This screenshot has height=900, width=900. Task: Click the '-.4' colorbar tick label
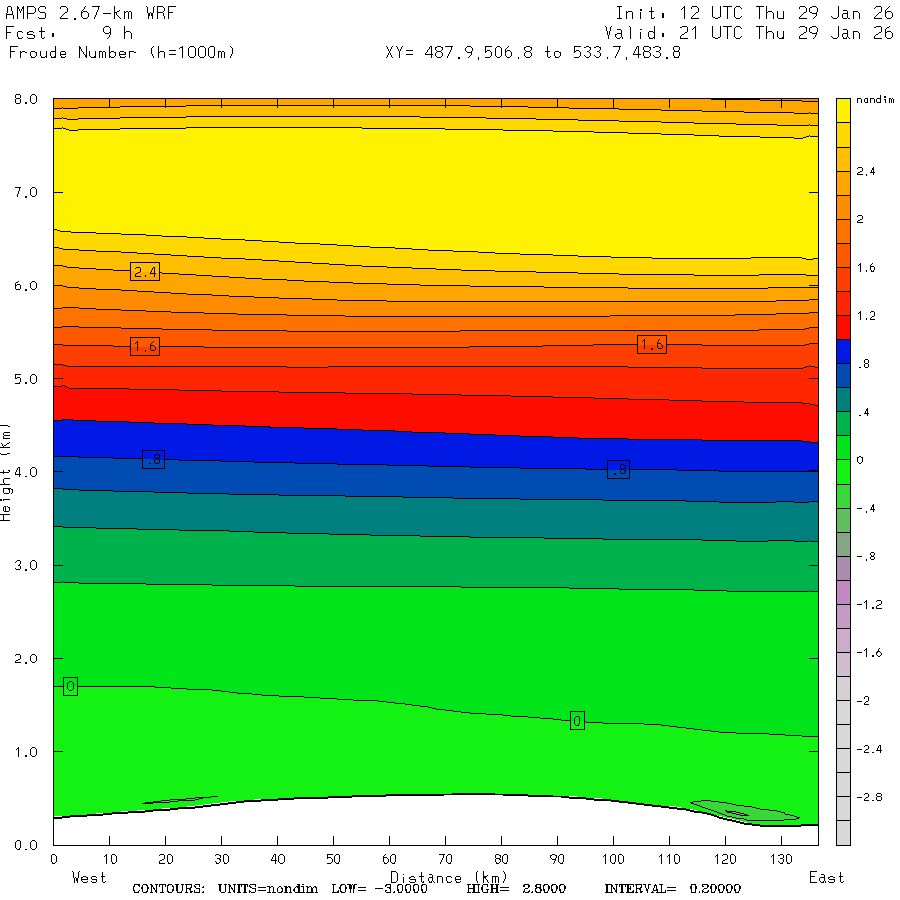tap(866, 508)
